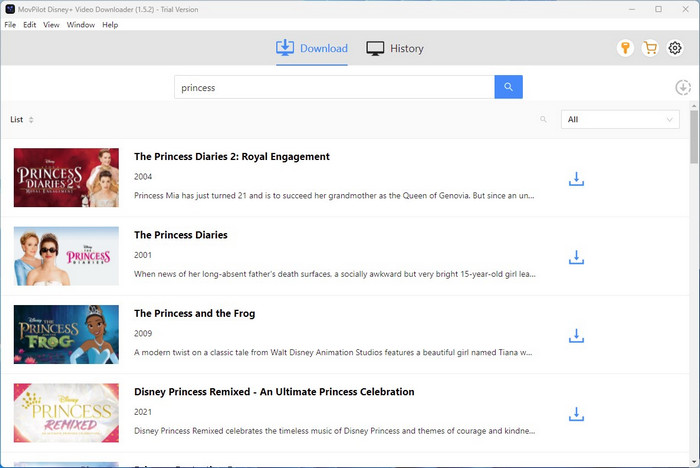
Task: Click the MovPilot app logo icon
Action: pyautogui.click(x=10, y=9)
